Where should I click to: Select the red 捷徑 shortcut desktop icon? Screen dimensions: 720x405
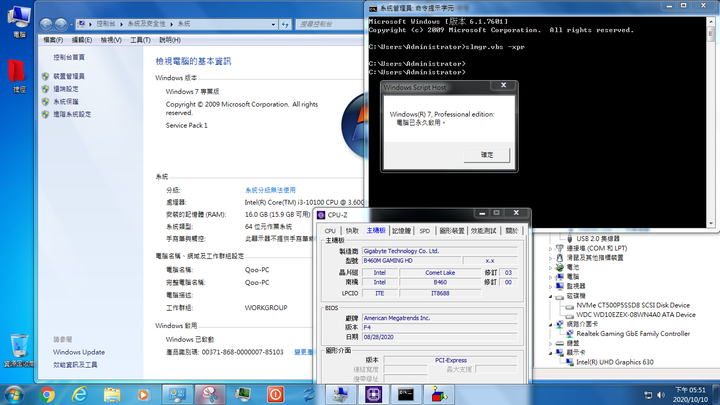(x=18, y=76)
